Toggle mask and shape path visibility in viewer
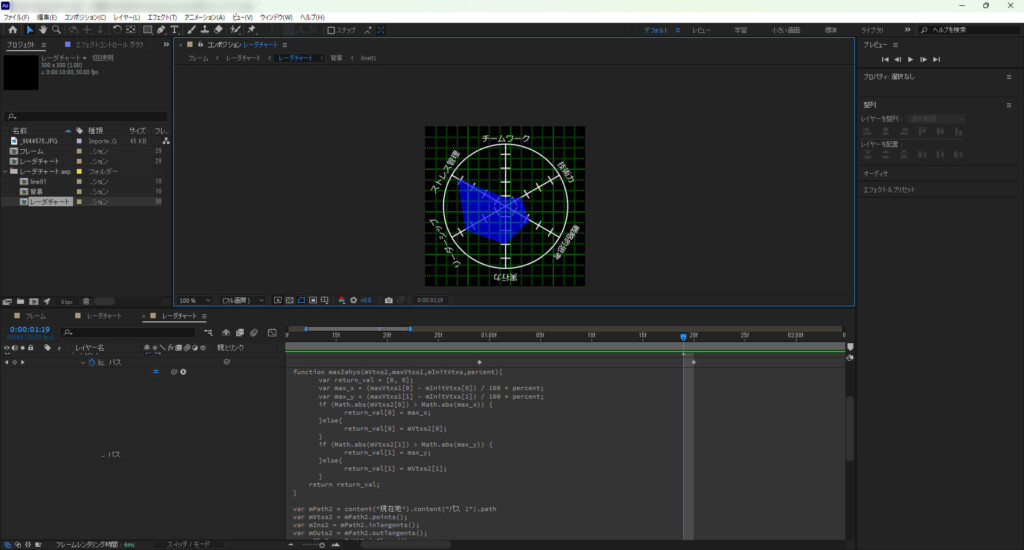 301,300
